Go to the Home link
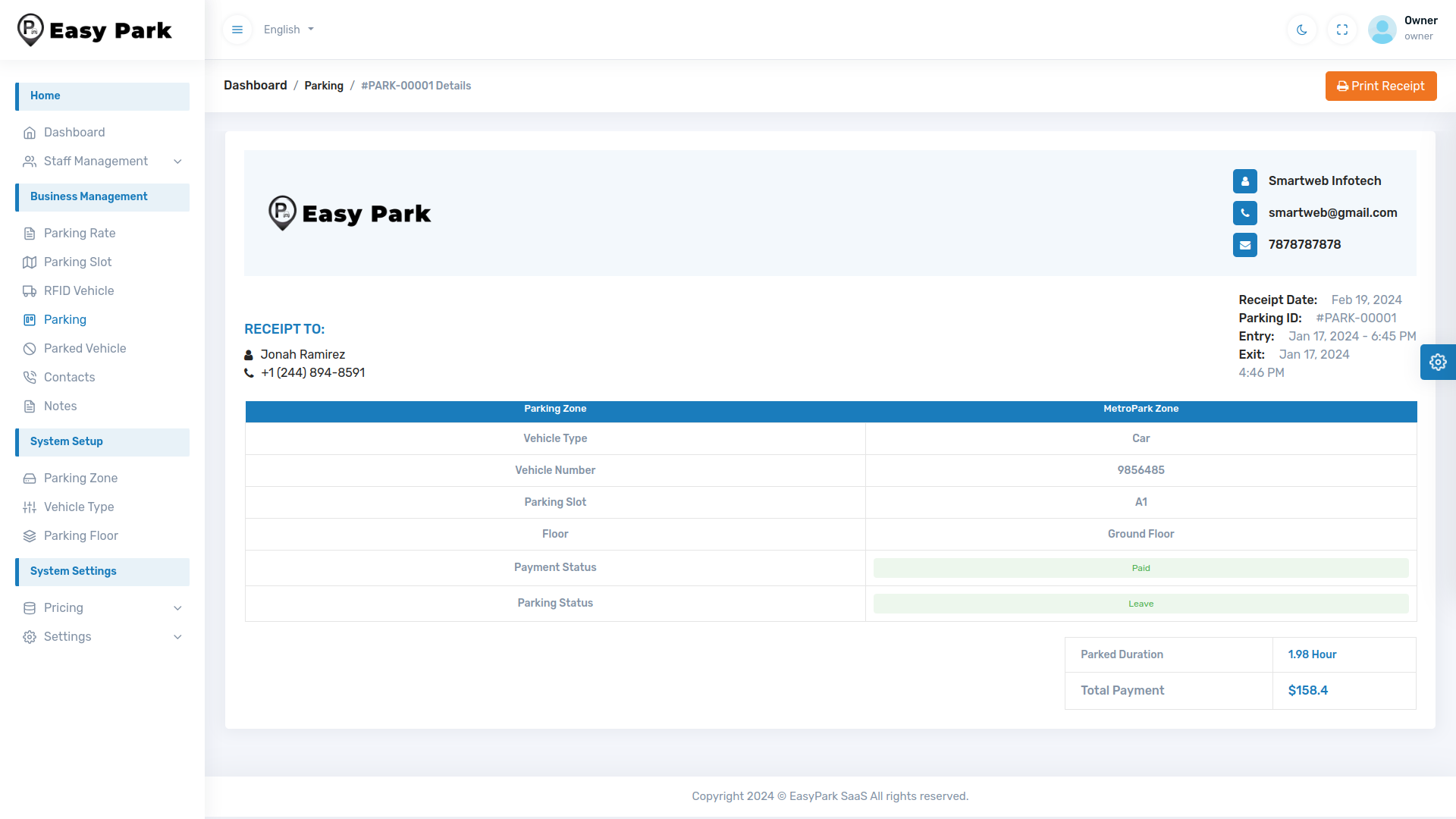Screen dimensions: 1456x819 pos(45,96)
